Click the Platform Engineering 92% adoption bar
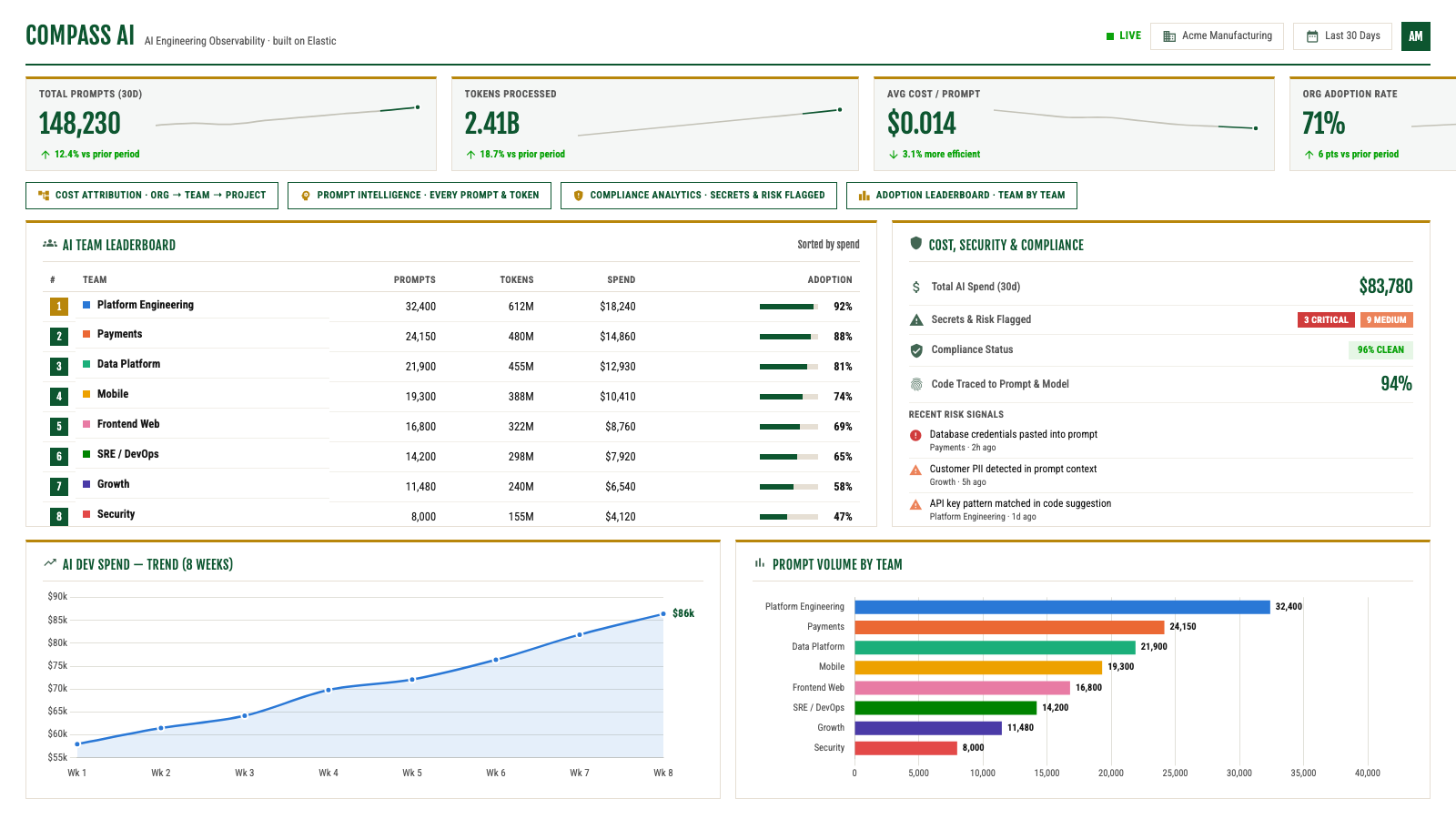The height and width of the screenshot is (819, 1456). tap(789, 307)
